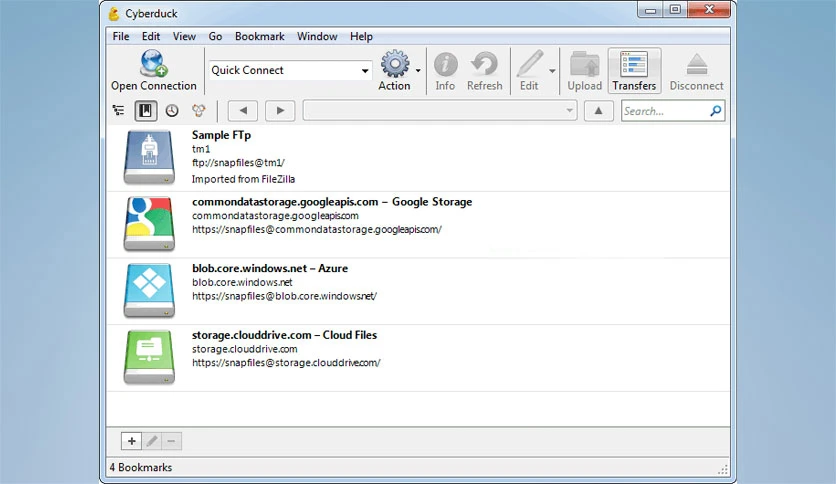Select the Sample FTp bookmark title

[221, 135]
